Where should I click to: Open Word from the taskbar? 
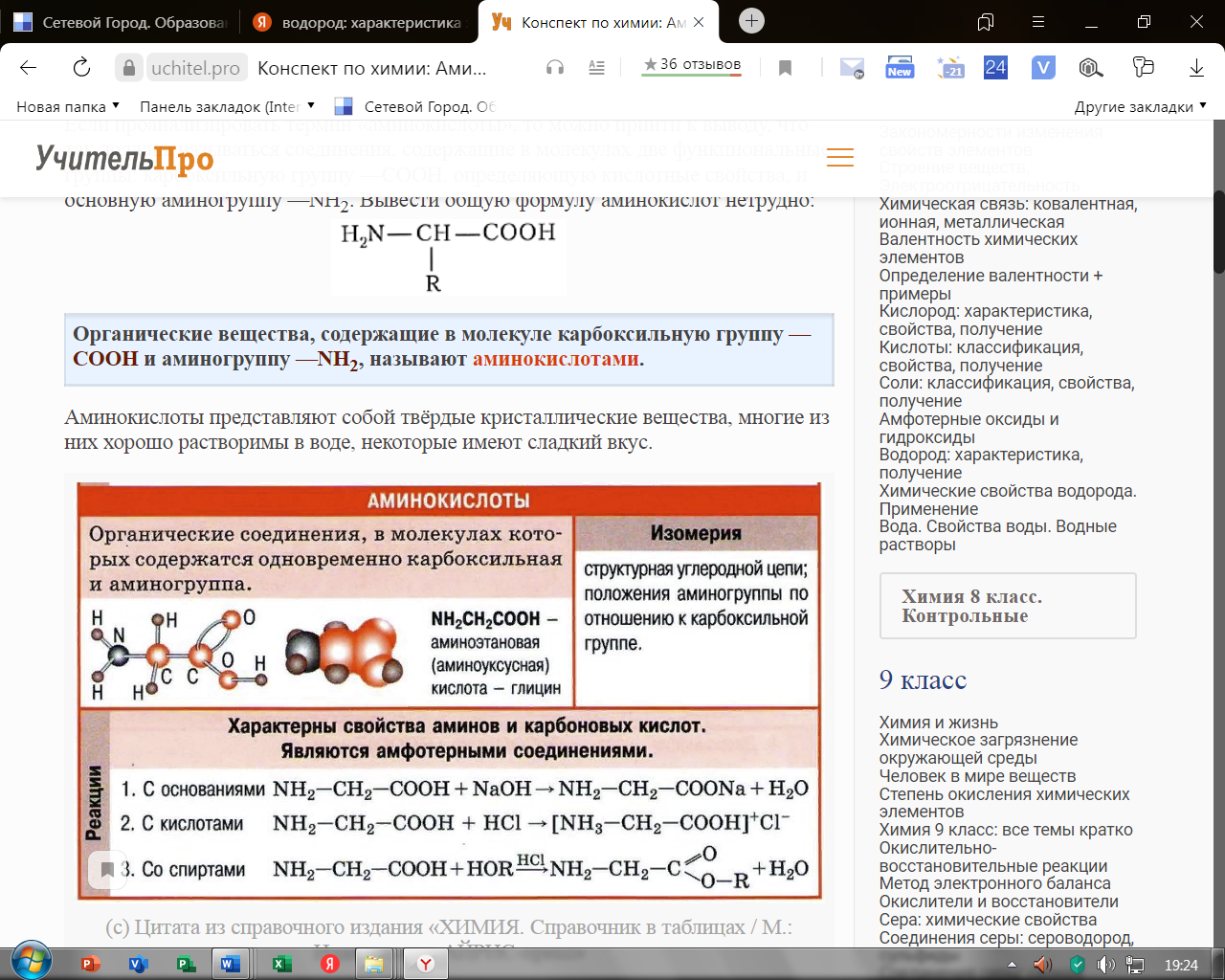pos(231,964)
